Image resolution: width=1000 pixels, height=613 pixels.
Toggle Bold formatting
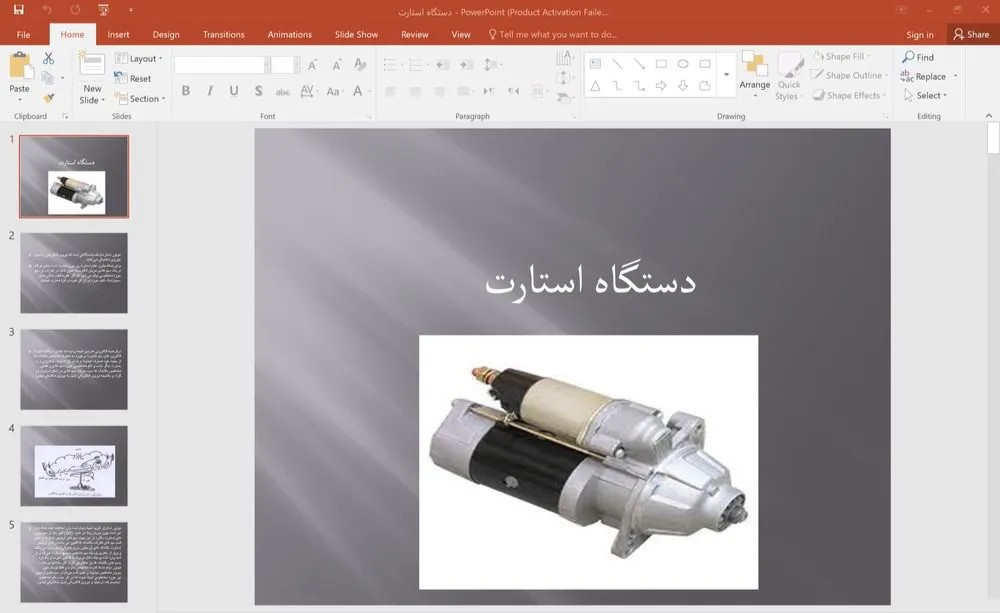coord(186,91)
